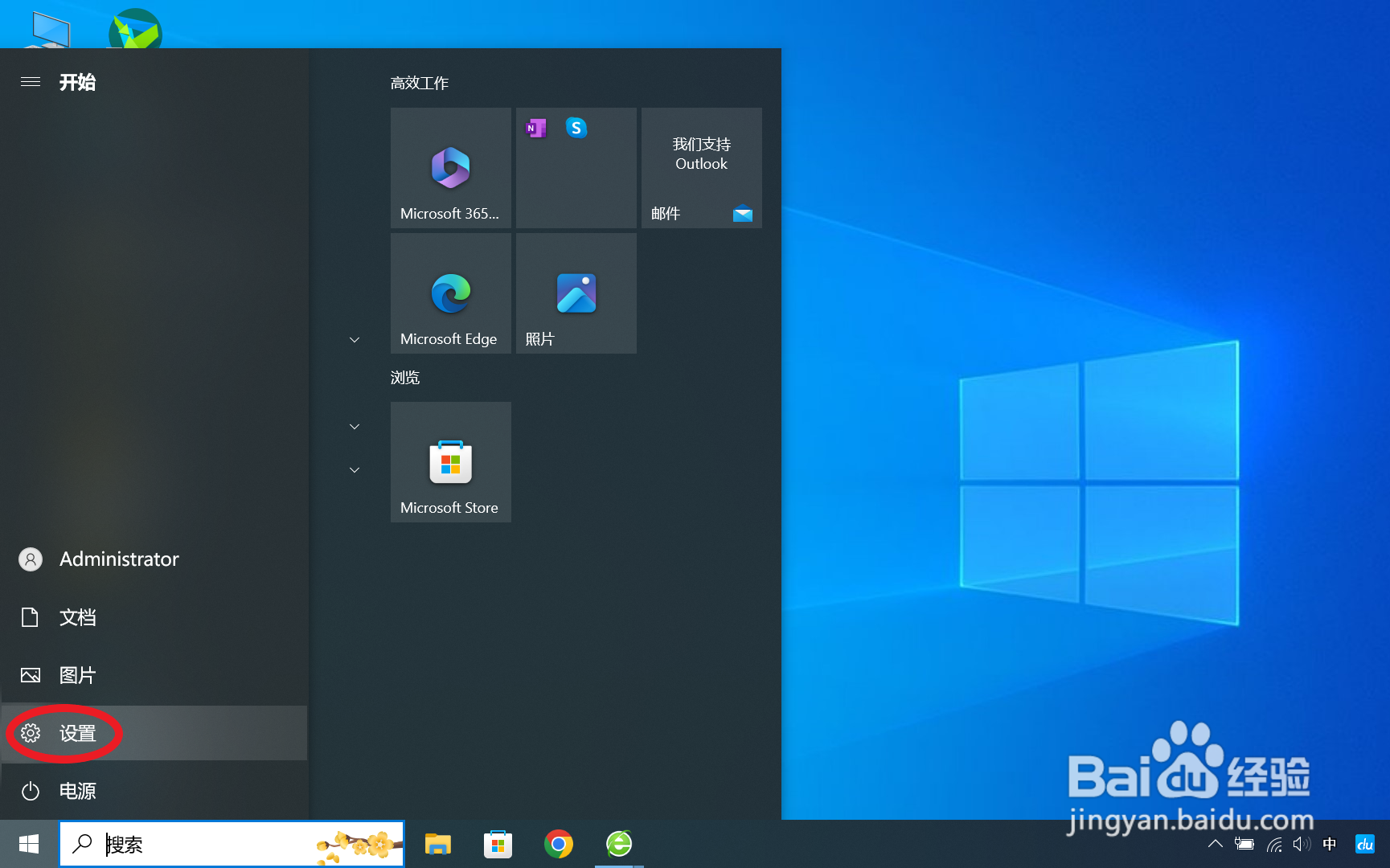The width and height of the screenshot is (1390, 868).
Task: Click the hamburger menu next to 开始
Action: pos(31,82)
